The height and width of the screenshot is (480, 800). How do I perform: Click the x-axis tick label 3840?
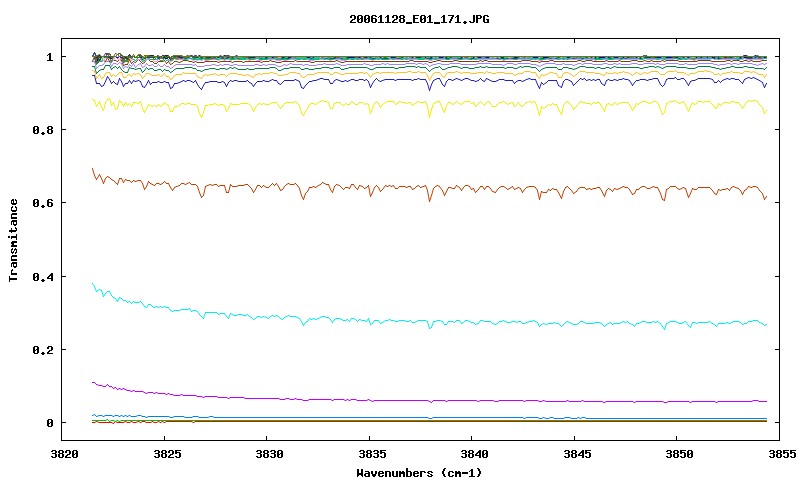[x=474, y=454]
